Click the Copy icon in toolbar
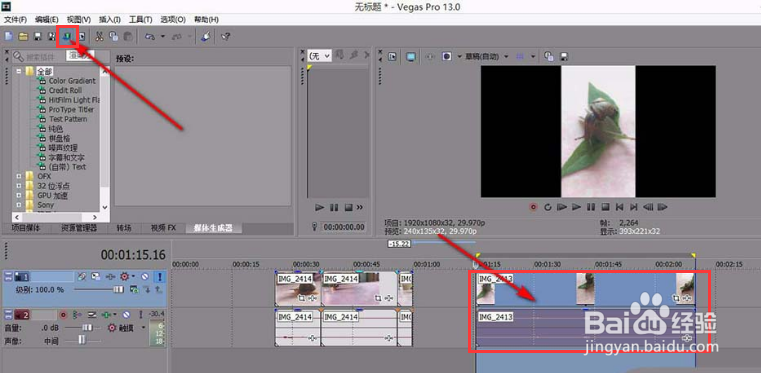This screenshot has width=761, height=373. tap(113, 36)
